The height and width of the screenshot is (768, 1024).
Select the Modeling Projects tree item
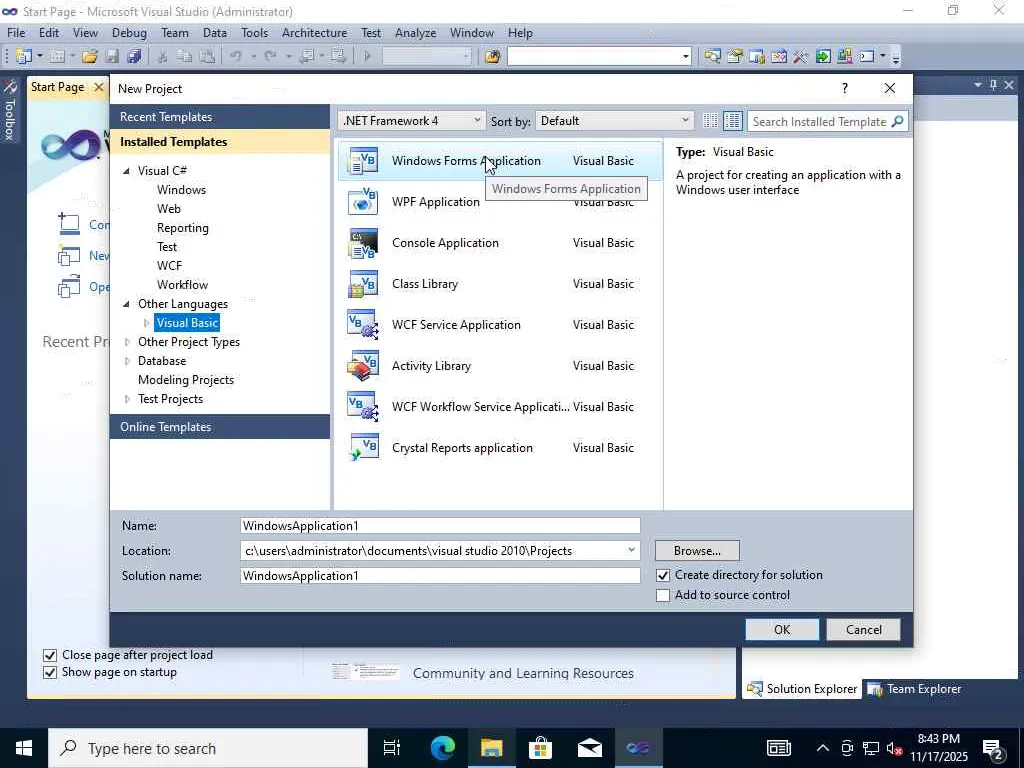(x=185, y=380)
